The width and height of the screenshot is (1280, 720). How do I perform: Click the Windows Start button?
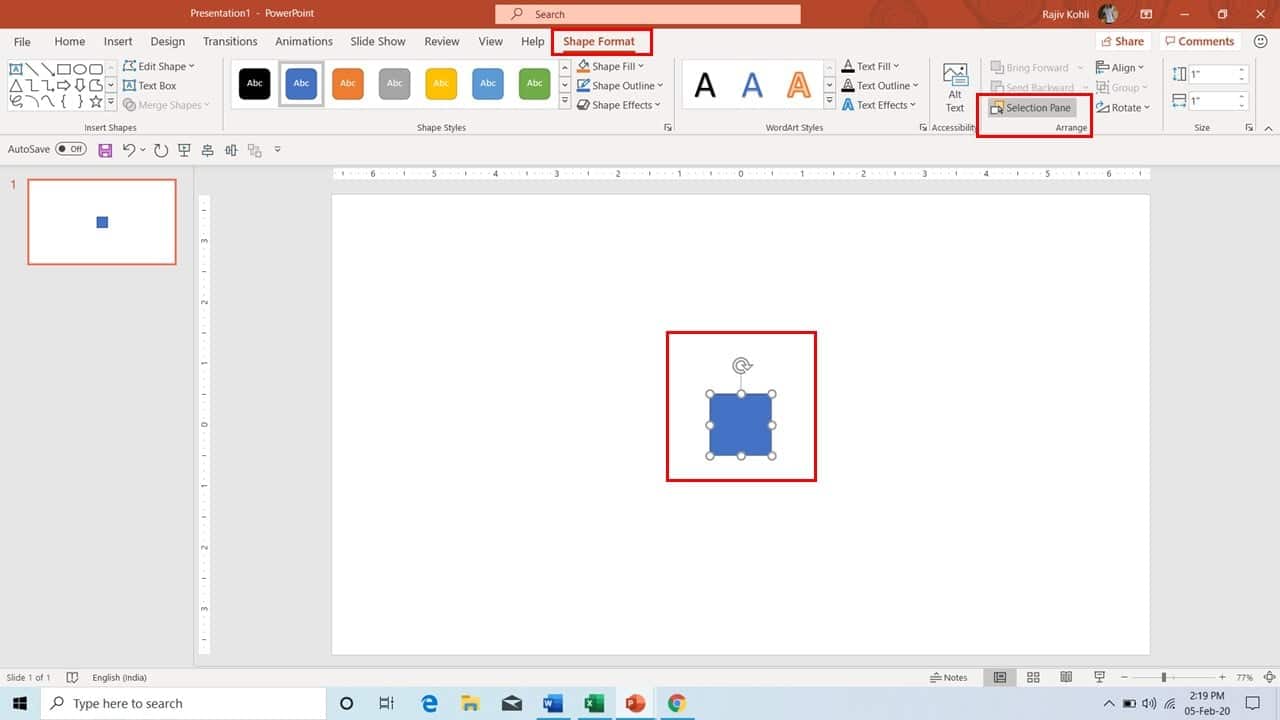coord(19,703)
